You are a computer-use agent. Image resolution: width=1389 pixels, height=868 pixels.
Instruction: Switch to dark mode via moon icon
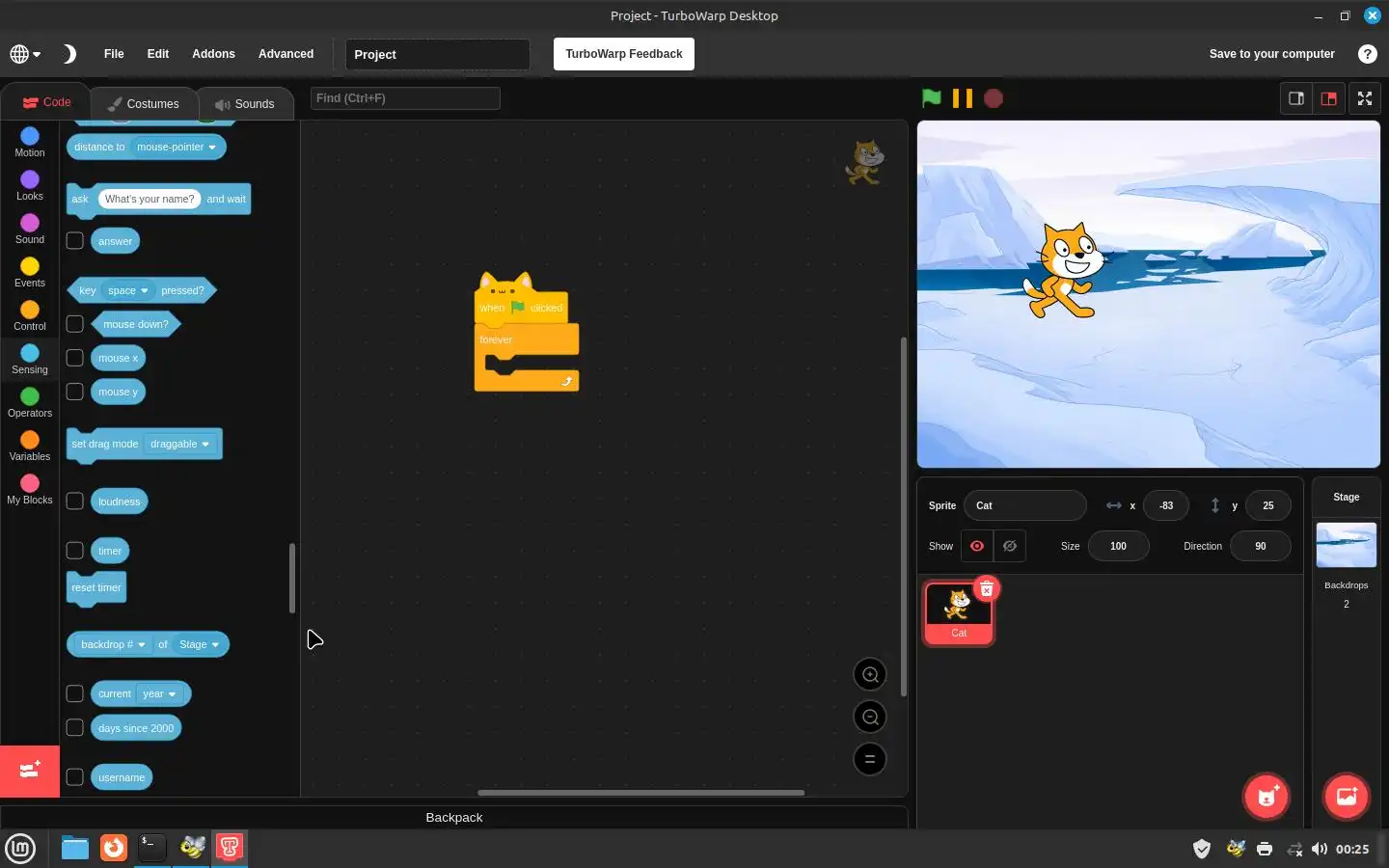coord(68,54)
